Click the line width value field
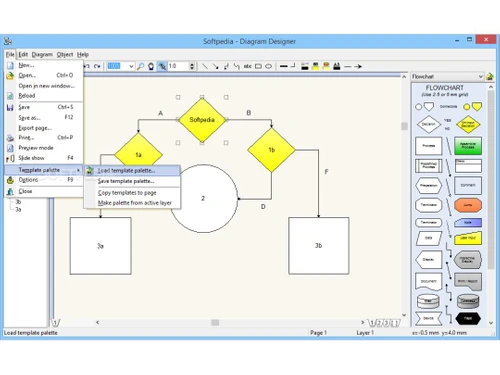The image size is (500, 375). click(178, 66)
